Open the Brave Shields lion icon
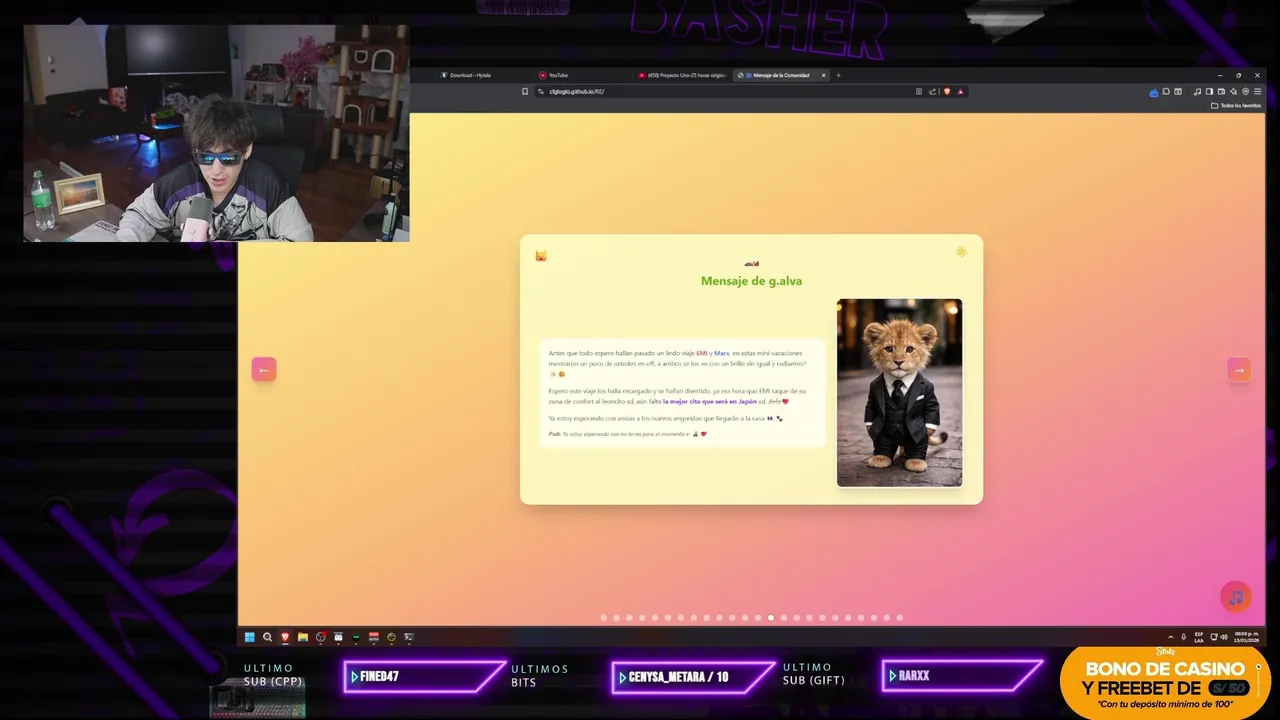This screenshot has height=720, width=1280. click(947, 91)
